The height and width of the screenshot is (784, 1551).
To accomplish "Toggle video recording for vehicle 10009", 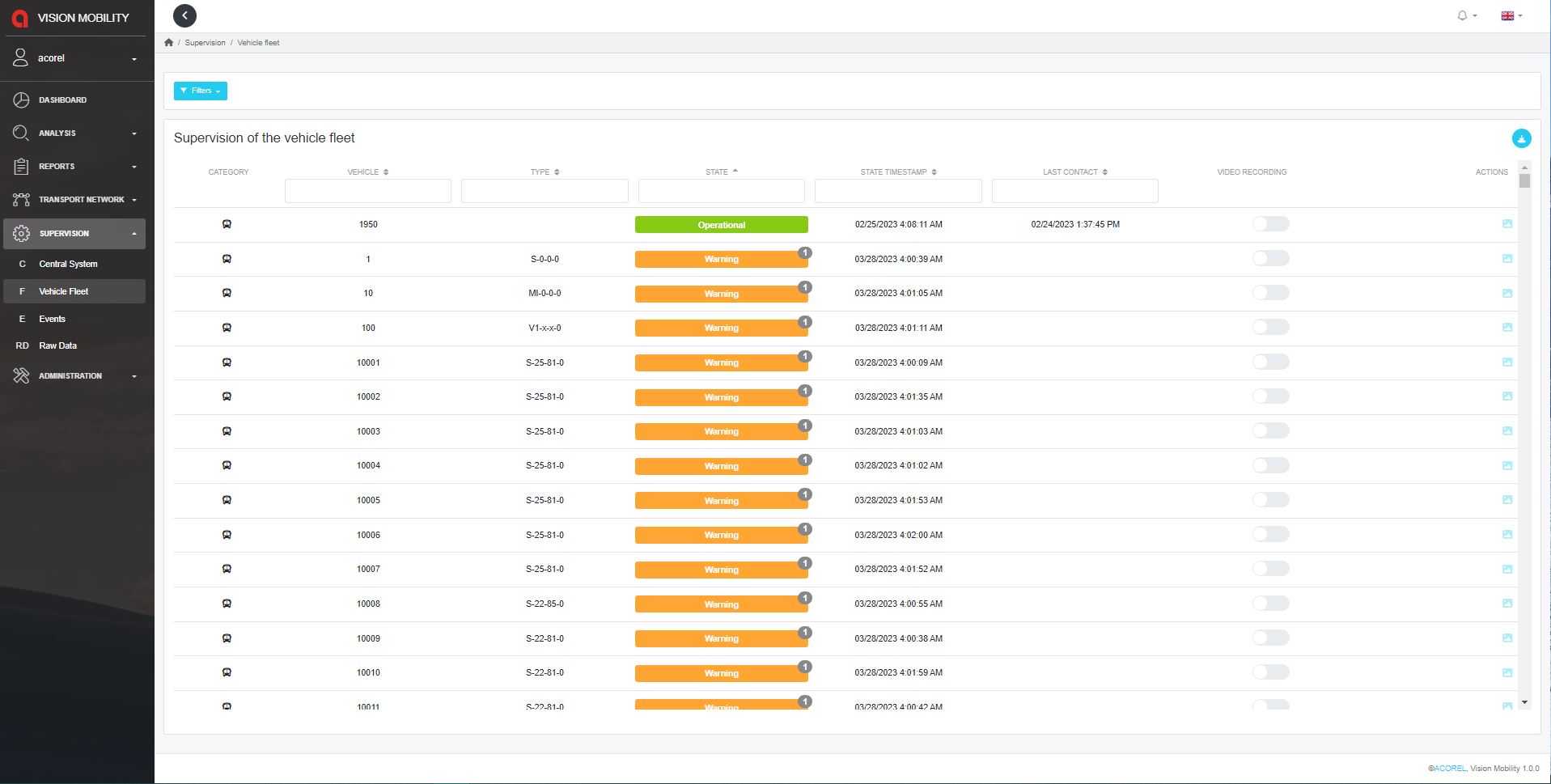I will tap(1270, 638).
